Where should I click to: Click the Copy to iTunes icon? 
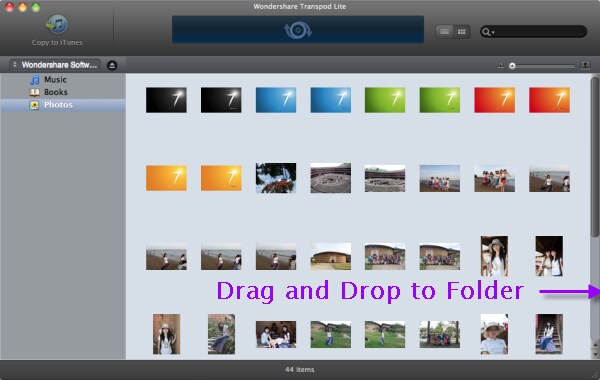(x=57, y=24)
